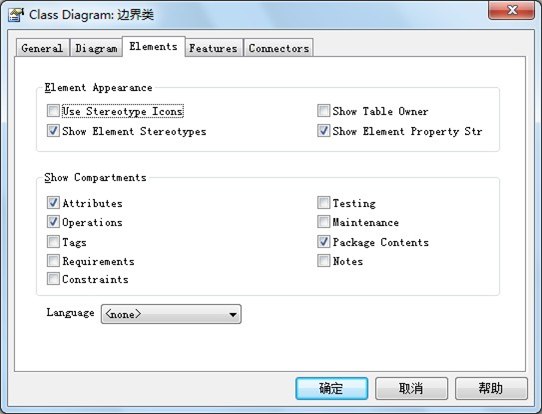Enable the Constraints compartment
This screenshot has height=414, width=542.
pyautogui.click(x=53, y=279)
